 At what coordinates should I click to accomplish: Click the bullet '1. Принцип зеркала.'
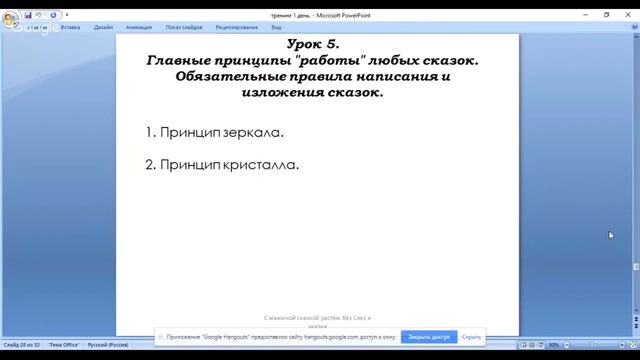tap(214, 132)
